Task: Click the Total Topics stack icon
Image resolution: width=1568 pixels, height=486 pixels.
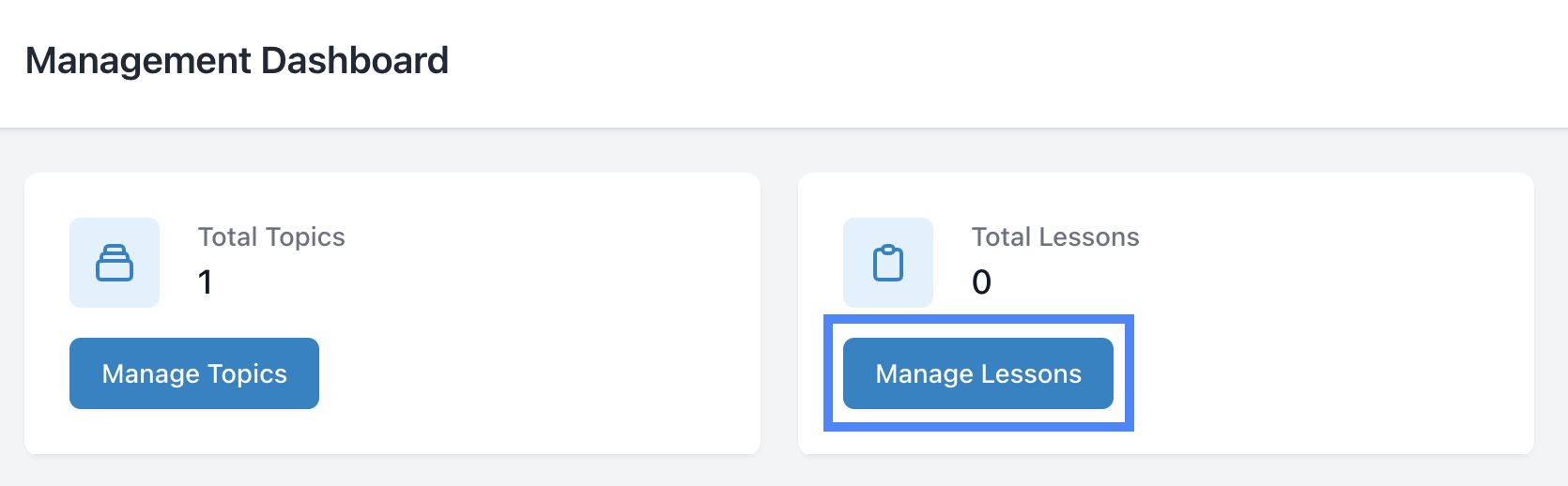Action: pyautogui.click(x=115, y=263)
